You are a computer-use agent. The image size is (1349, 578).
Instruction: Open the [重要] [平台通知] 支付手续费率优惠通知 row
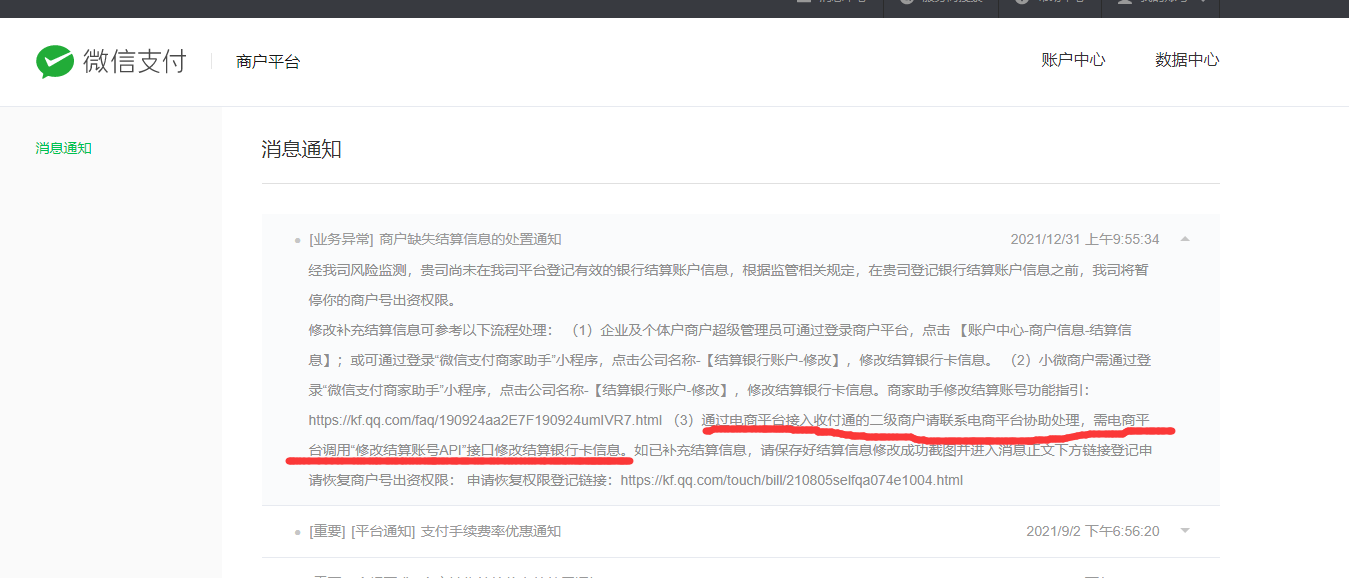[x=741, y=531]
